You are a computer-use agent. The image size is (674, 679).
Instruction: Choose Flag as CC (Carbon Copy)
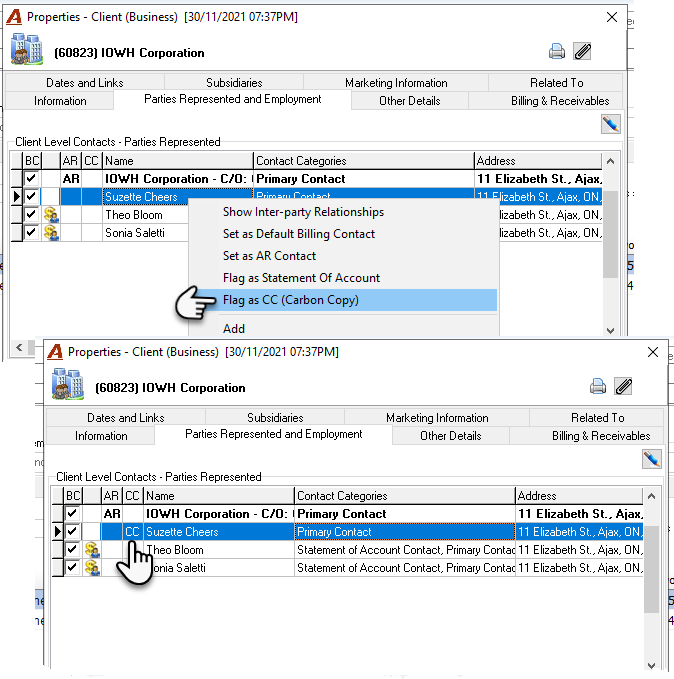coord(343,300)
